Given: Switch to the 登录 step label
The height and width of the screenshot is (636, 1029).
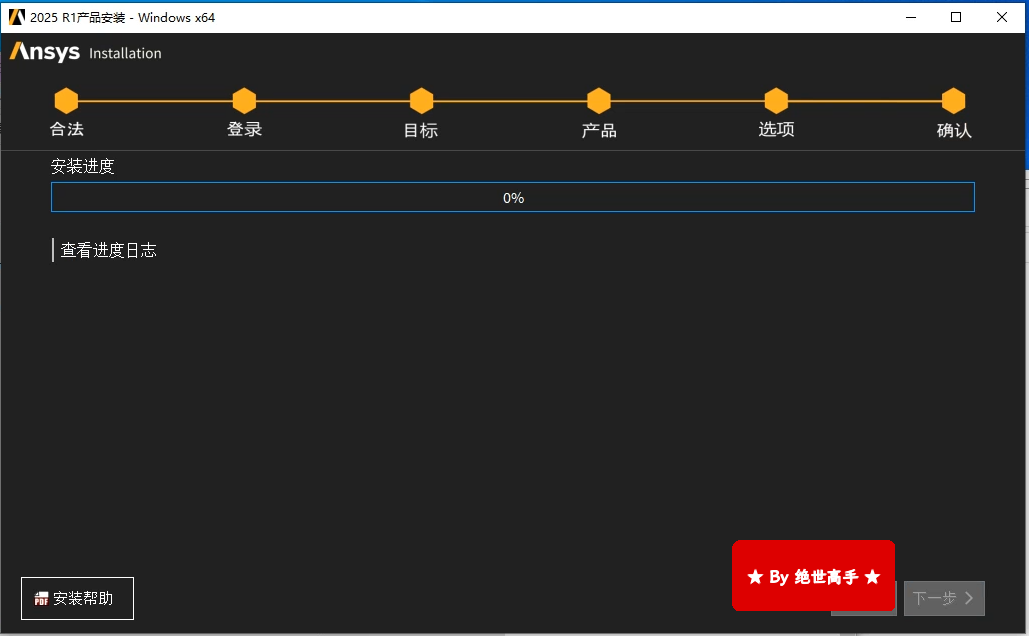Looking at the screenshot, I should tap(244, 129).
